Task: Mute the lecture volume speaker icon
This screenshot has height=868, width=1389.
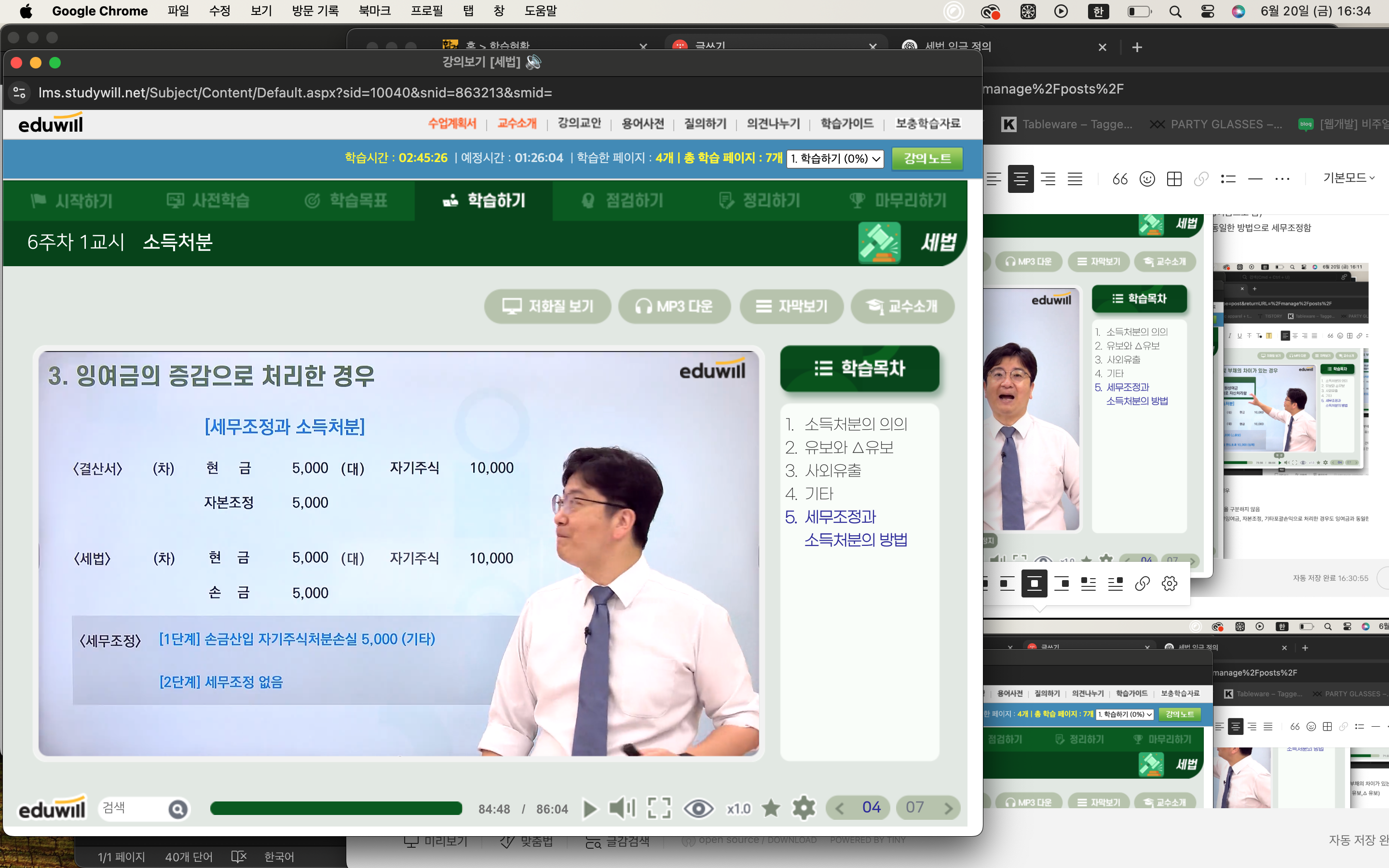Action: pyautogui.click(x=622, y=808)
